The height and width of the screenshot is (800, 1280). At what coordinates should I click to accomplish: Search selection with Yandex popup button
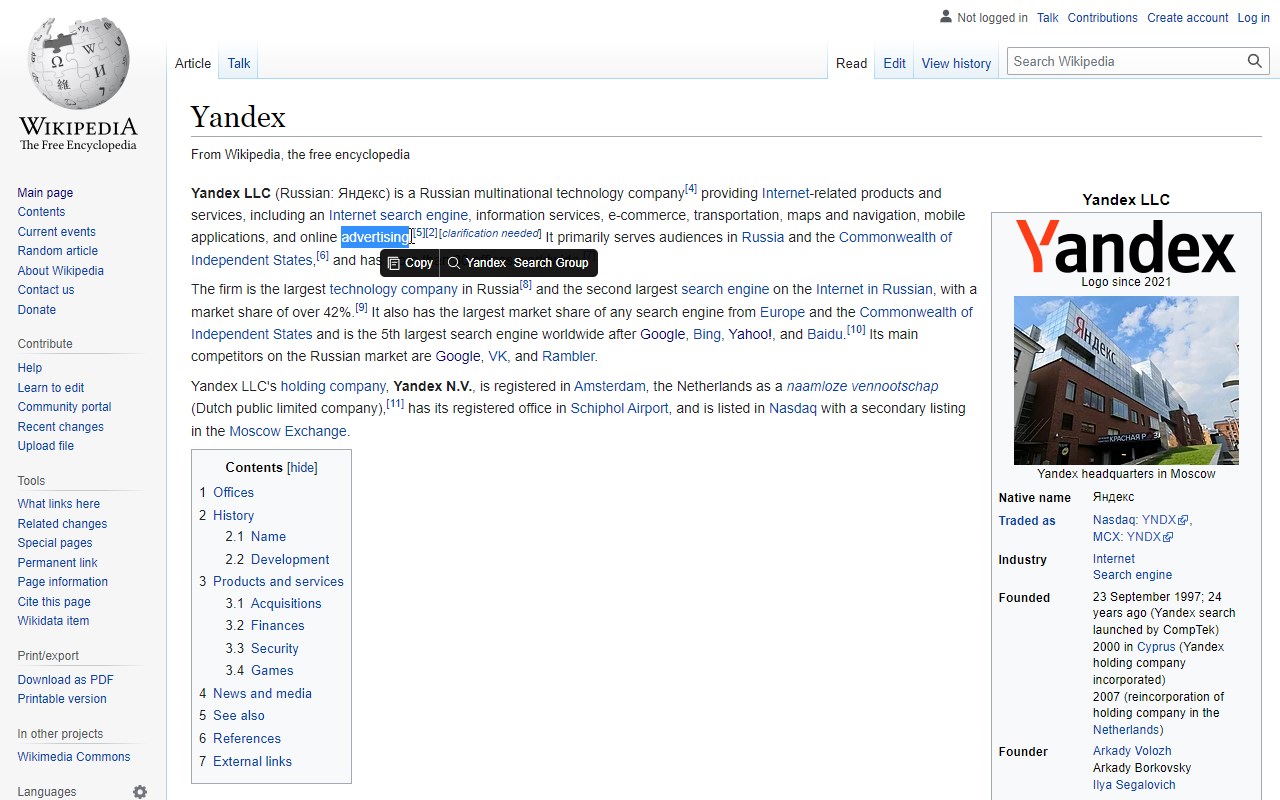518,263
